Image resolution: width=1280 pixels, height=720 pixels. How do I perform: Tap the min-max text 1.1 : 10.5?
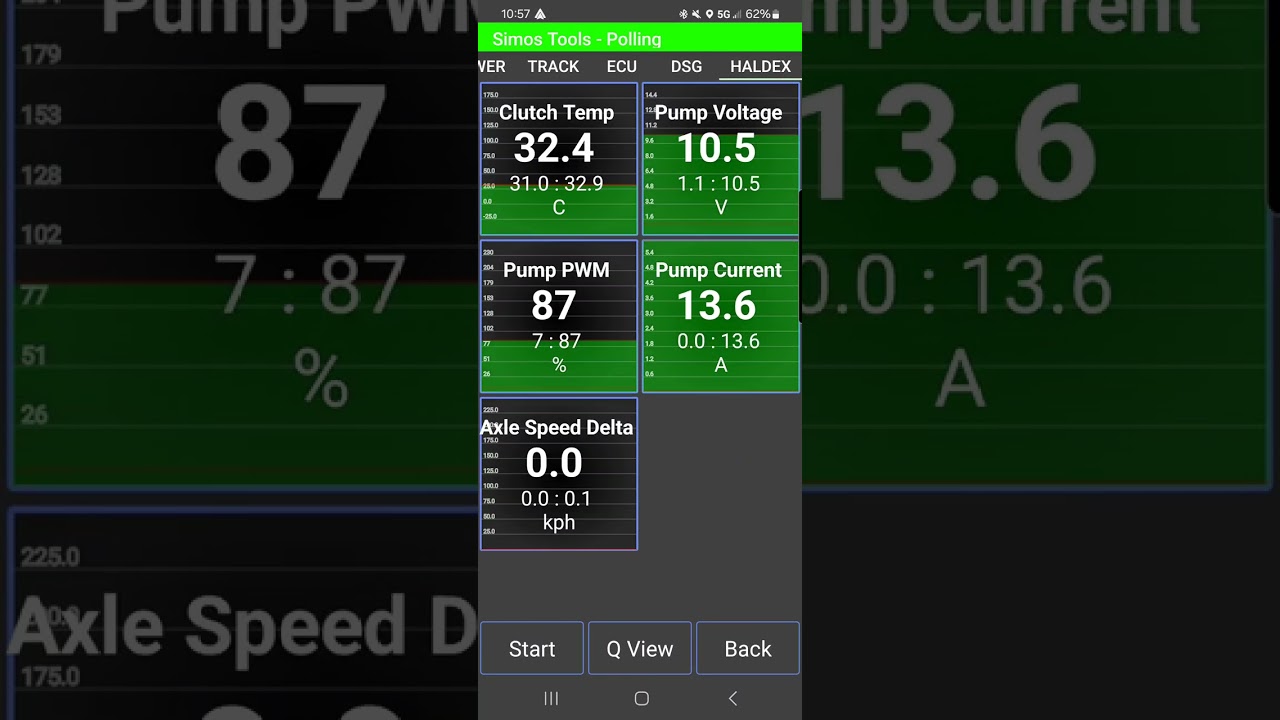[x=718, y=184]
